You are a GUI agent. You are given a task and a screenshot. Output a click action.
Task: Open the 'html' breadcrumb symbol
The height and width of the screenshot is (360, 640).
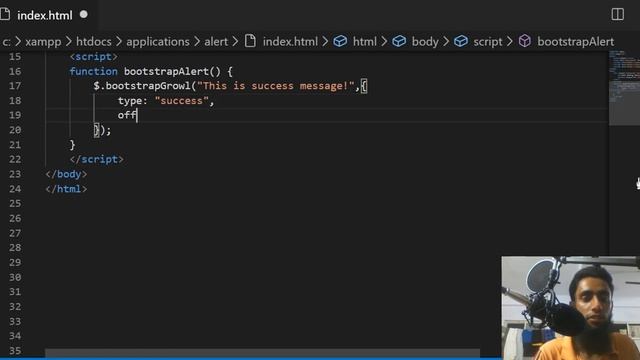click(x=364, y=42)
